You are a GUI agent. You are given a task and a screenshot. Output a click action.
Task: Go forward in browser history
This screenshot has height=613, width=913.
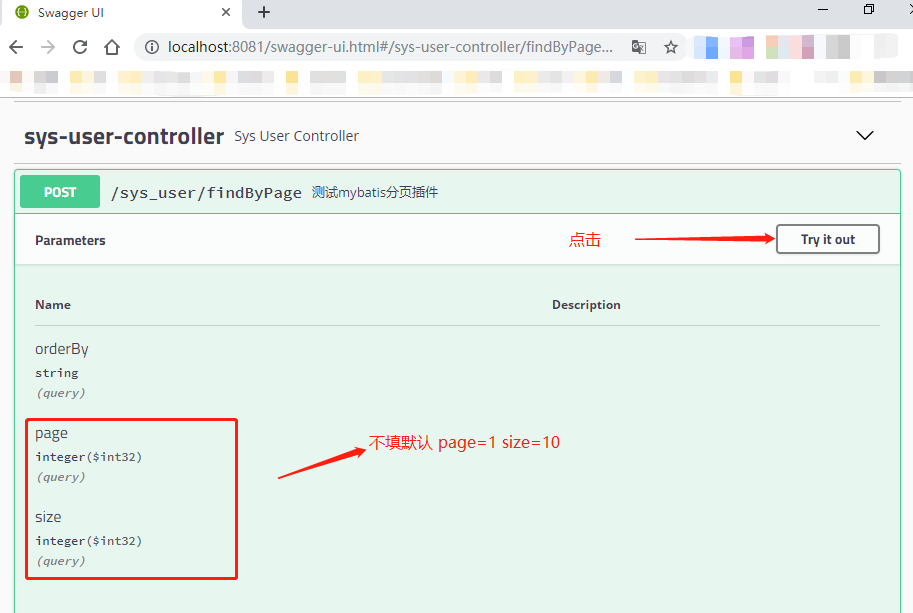point(48,47)
